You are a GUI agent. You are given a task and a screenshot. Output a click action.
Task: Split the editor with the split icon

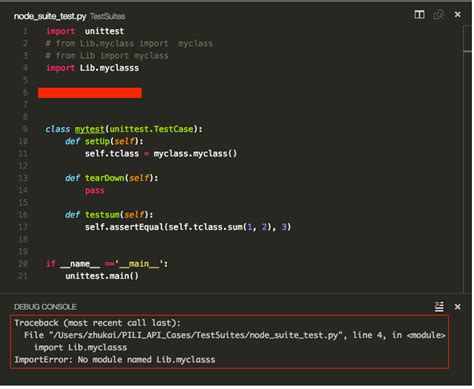pyautogui.click(x=419, y=15)
